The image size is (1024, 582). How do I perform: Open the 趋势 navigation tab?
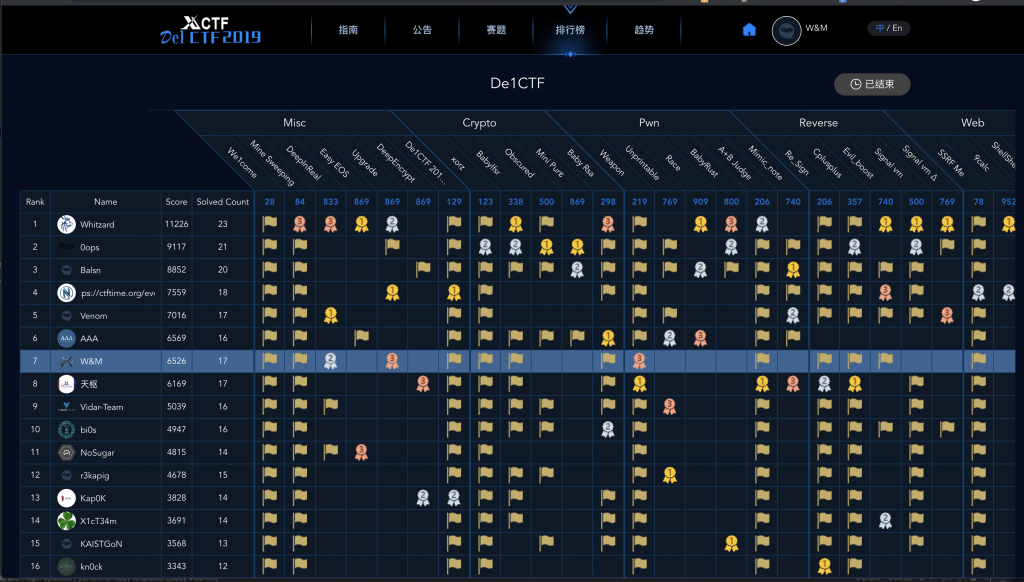pyautogui.click(x=644, y=29)
